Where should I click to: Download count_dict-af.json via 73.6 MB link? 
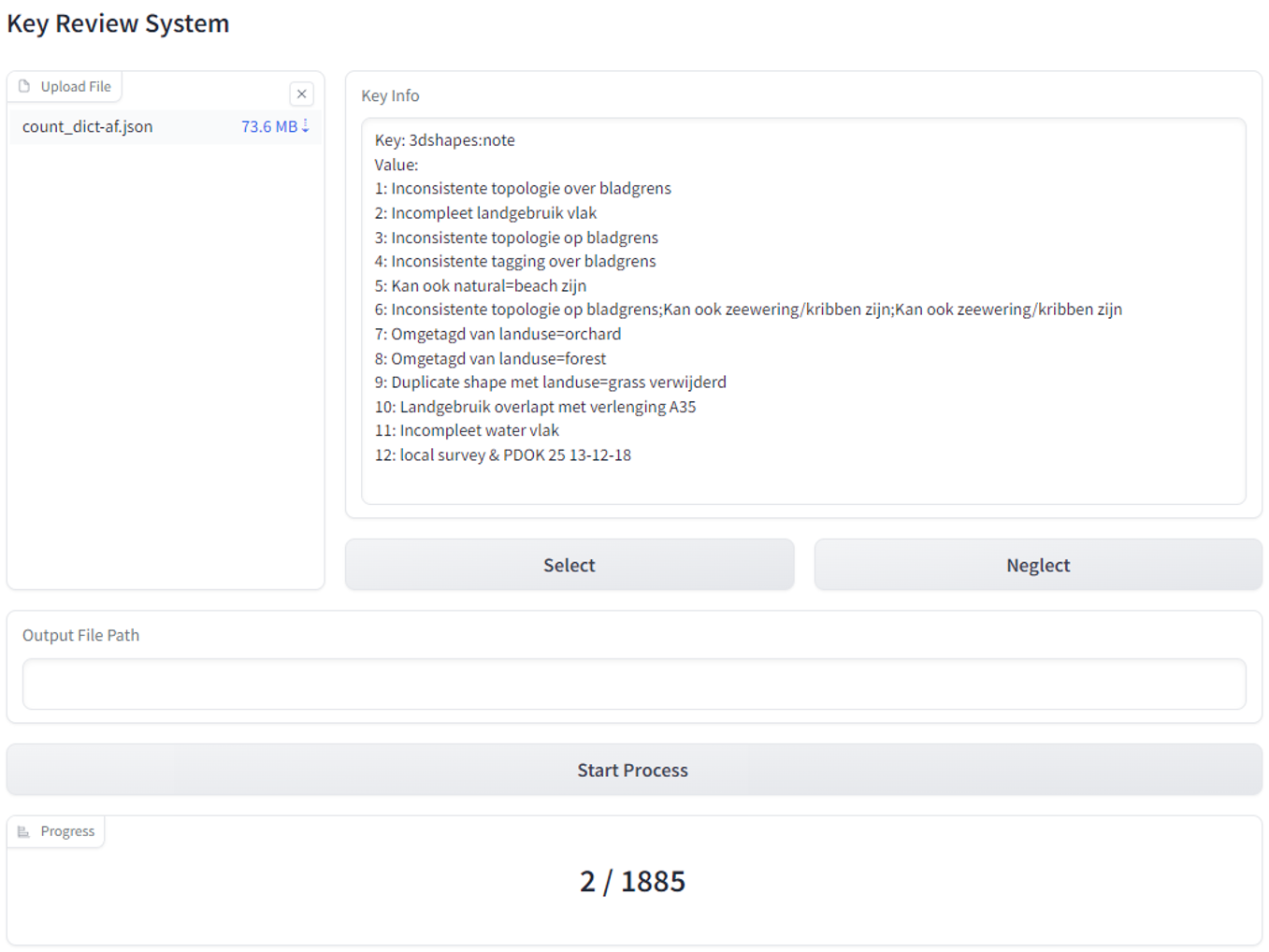tap(275, 126)
